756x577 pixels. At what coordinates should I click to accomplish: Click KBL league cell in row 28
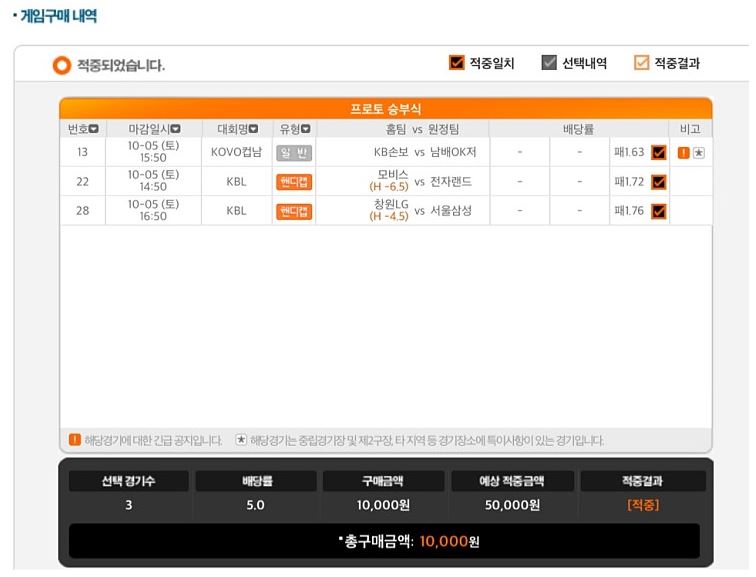pyautogui.click(x=236, y=211)
